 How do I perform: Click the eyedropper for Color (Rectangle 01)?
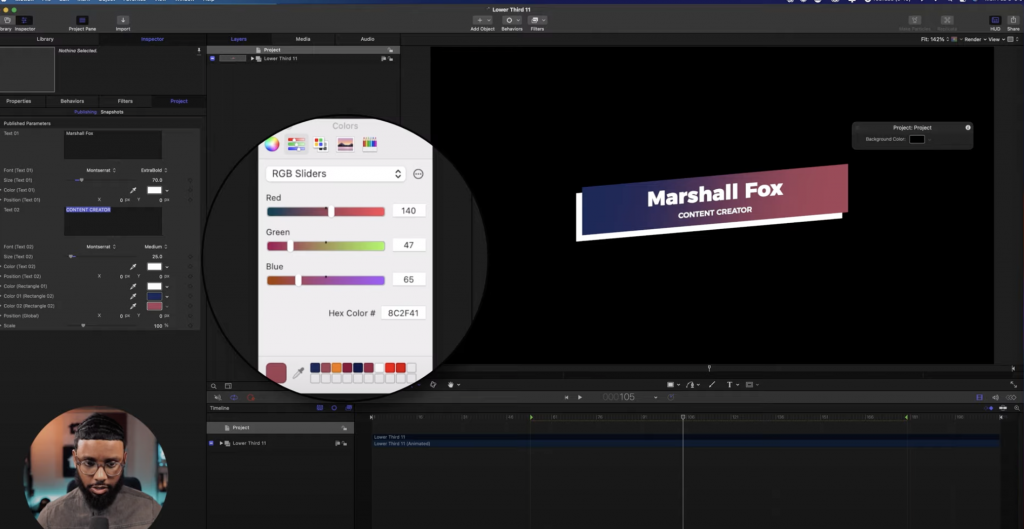click(x=134, y=286)
